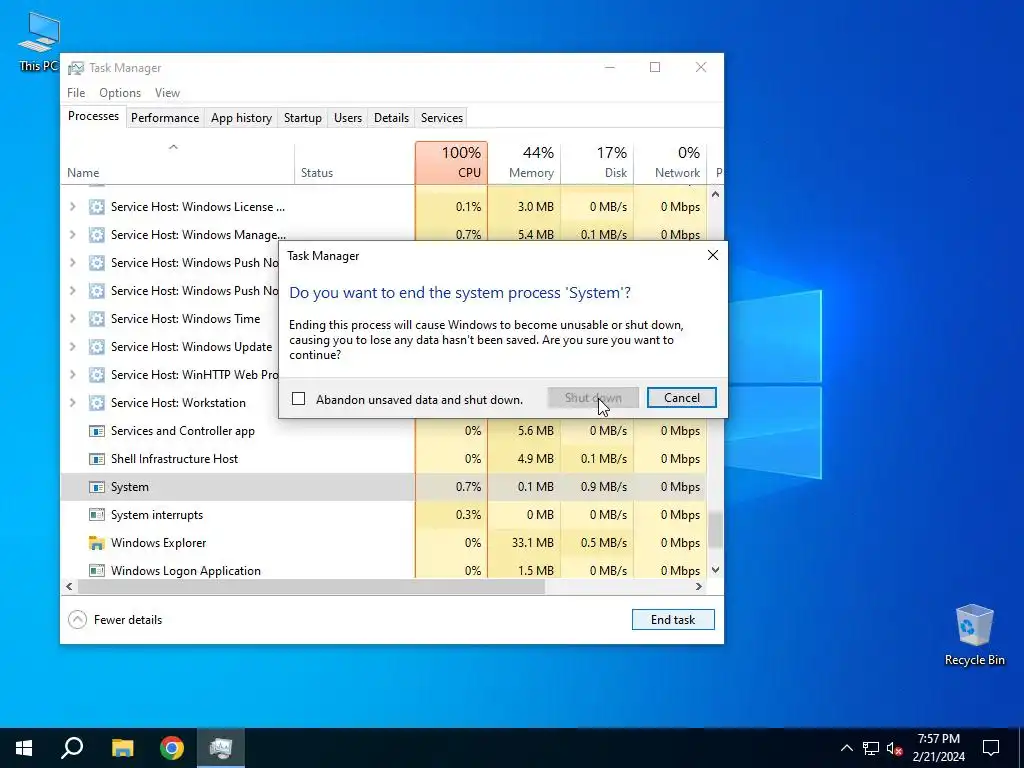Sort processes by CPU column

pyautogui.click(x=451, y=163)
